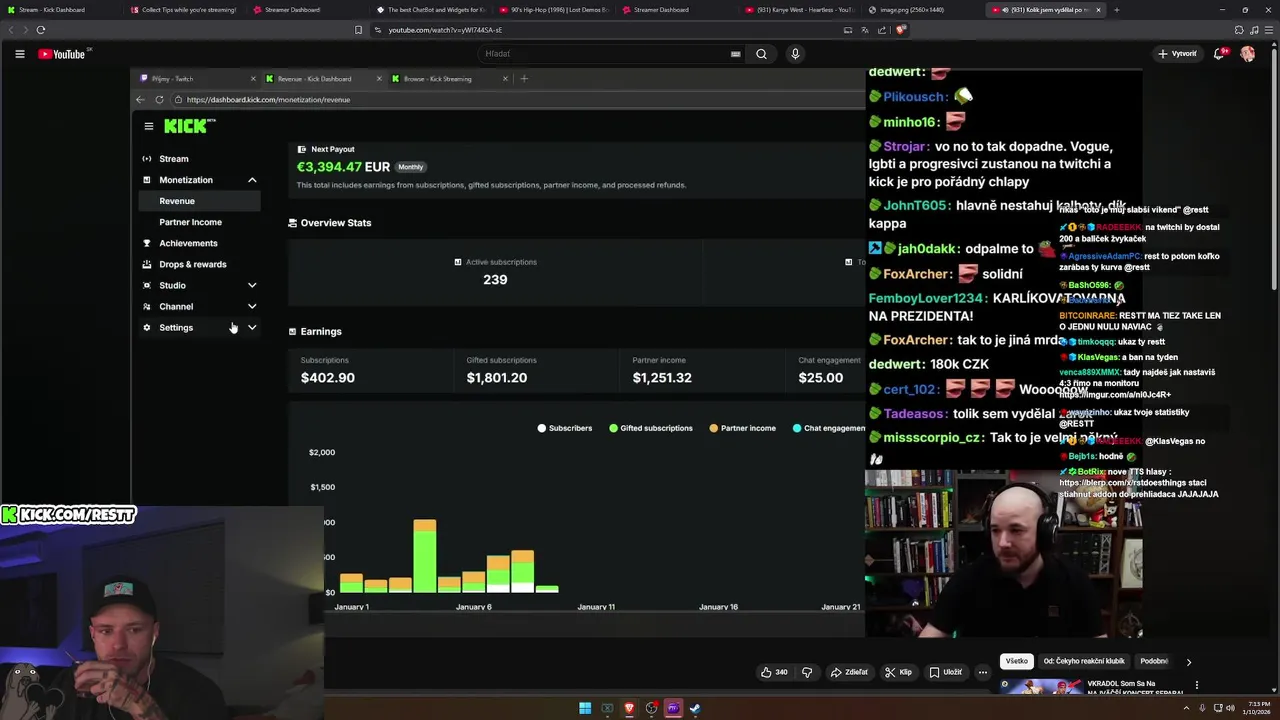This screenshot has width=1280, height=720.
Task: Toggle the Subscribers series in chart legend
Action: click(x=565, y=428)
